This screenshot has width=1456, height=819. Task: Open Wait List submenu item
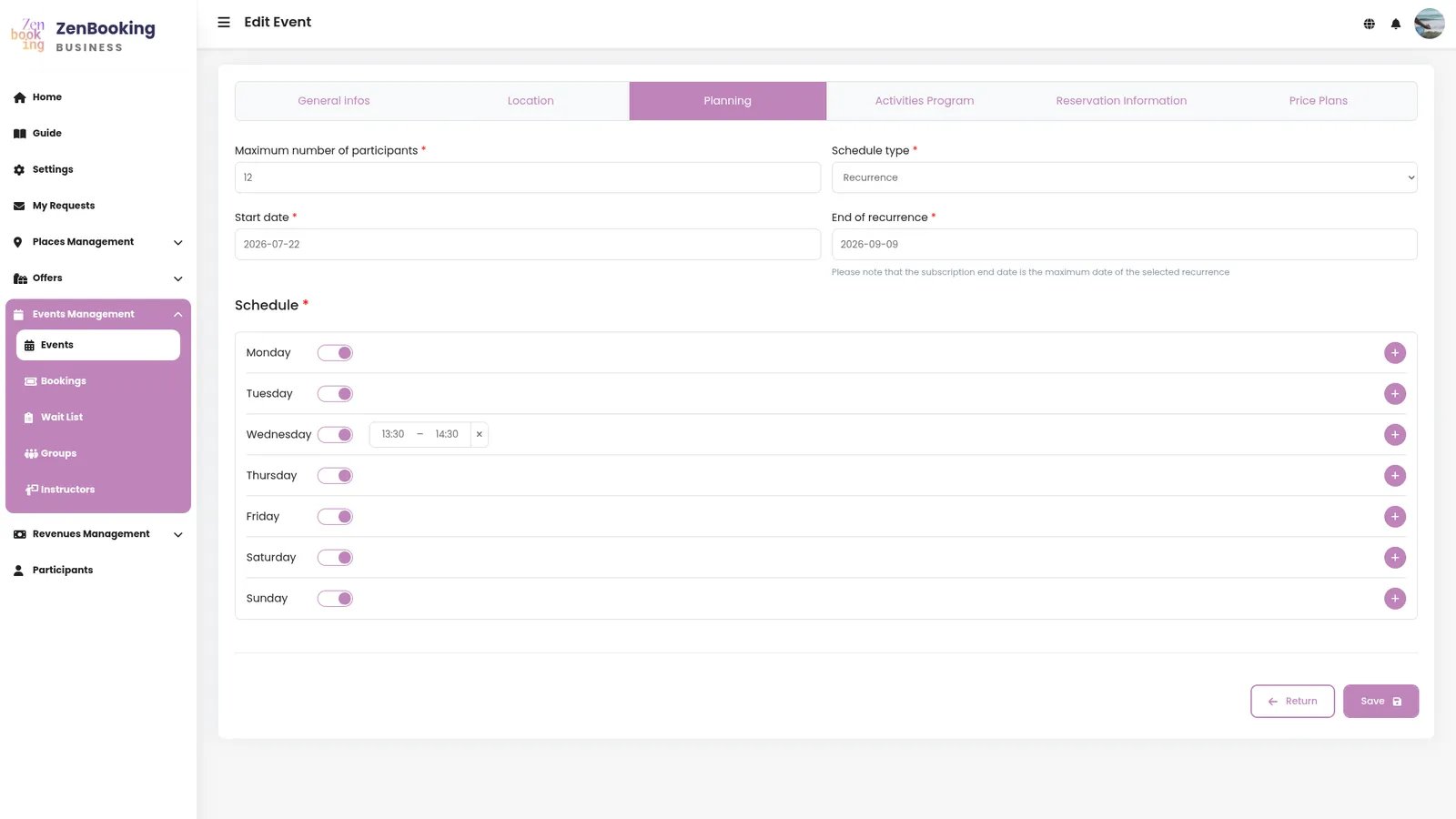click(98, 417)
